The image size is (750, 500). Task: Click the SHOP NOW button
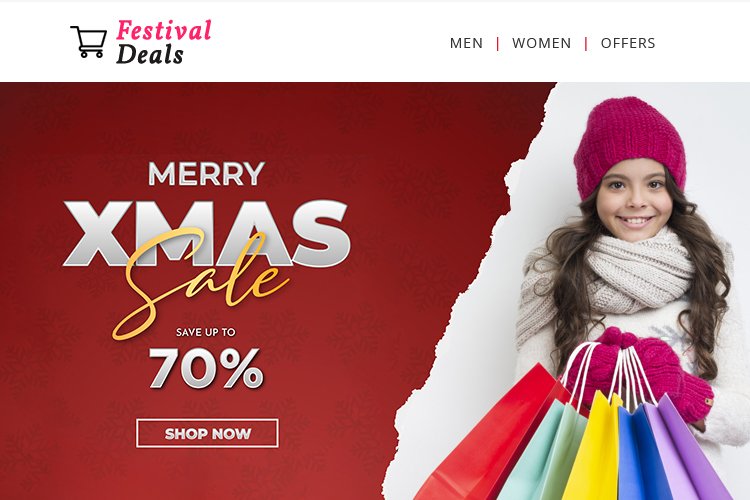coord(207,433)
